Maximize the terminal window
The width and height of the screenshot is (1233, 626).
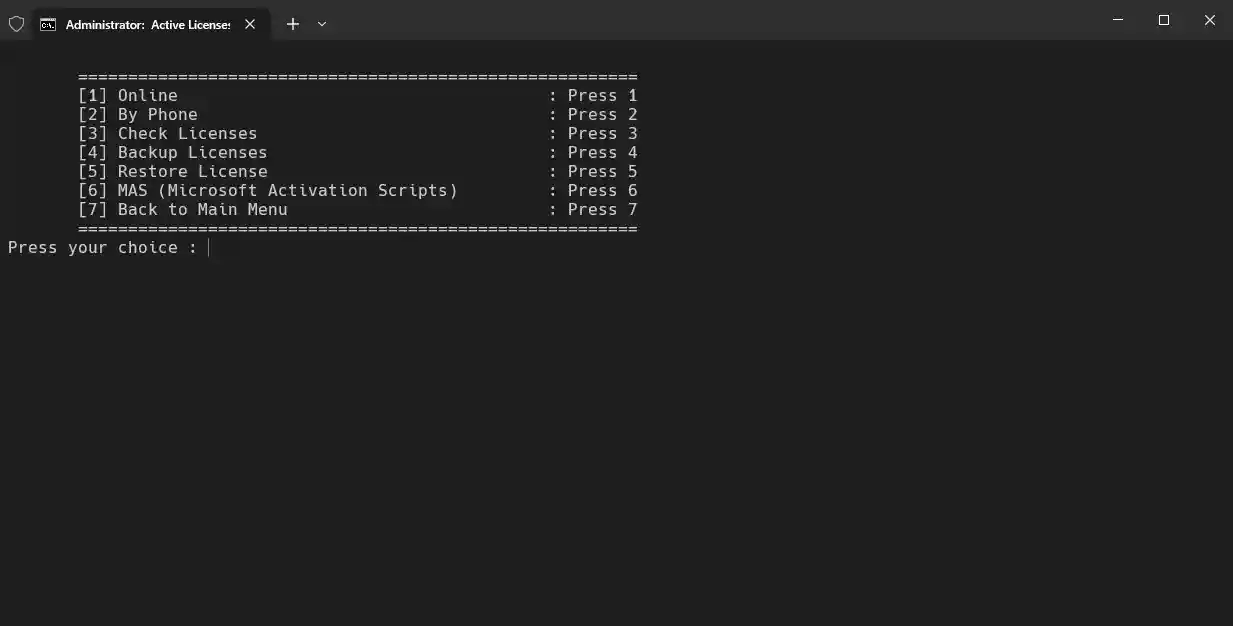pyautogui.click(x=1164, y=20)
